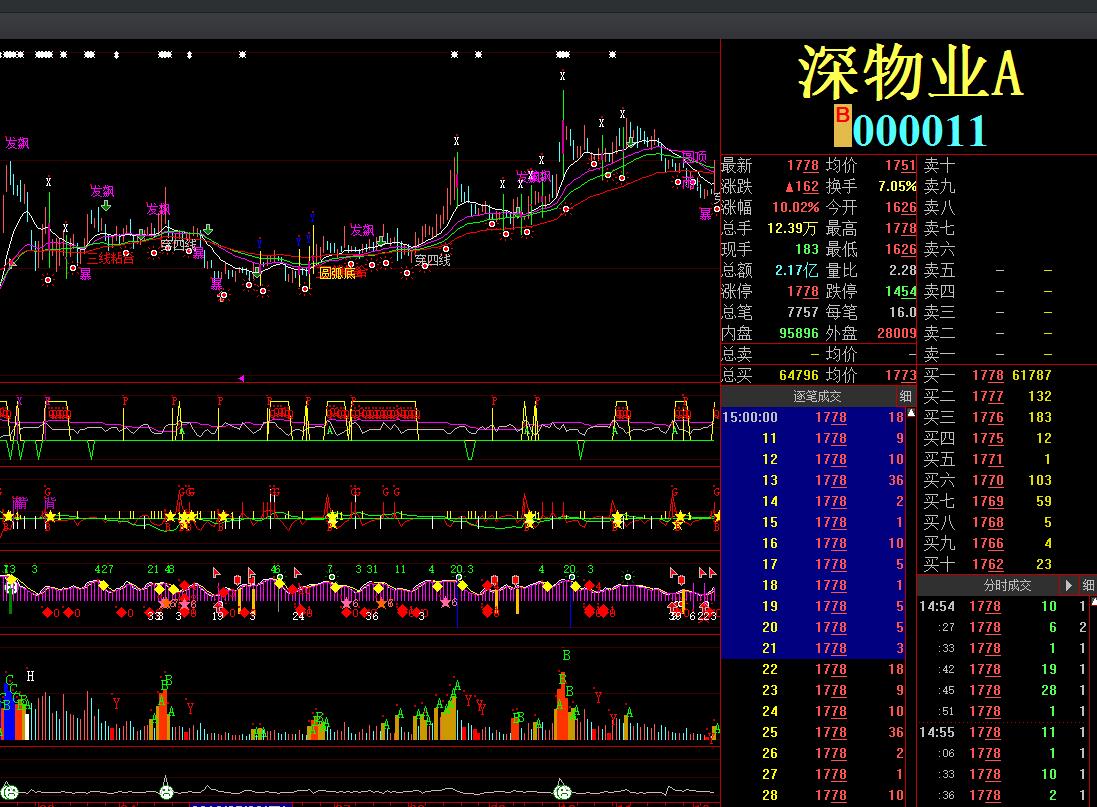Click the 今开 opening price label
The width and height of the screenshot is (1097, 807).
click(x=841, y=208)
